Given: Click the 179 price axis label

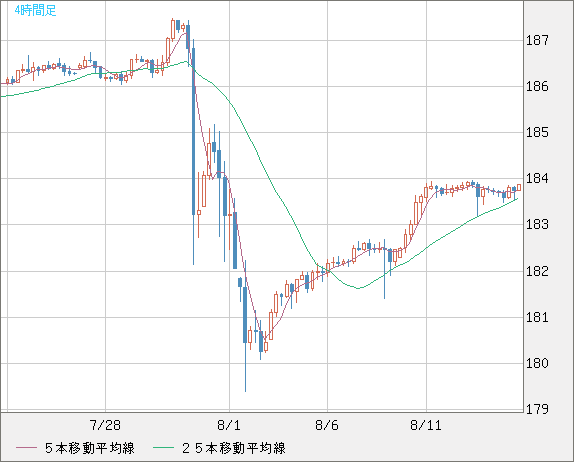Looking at the screenshot, I should [x=537, y=409].
